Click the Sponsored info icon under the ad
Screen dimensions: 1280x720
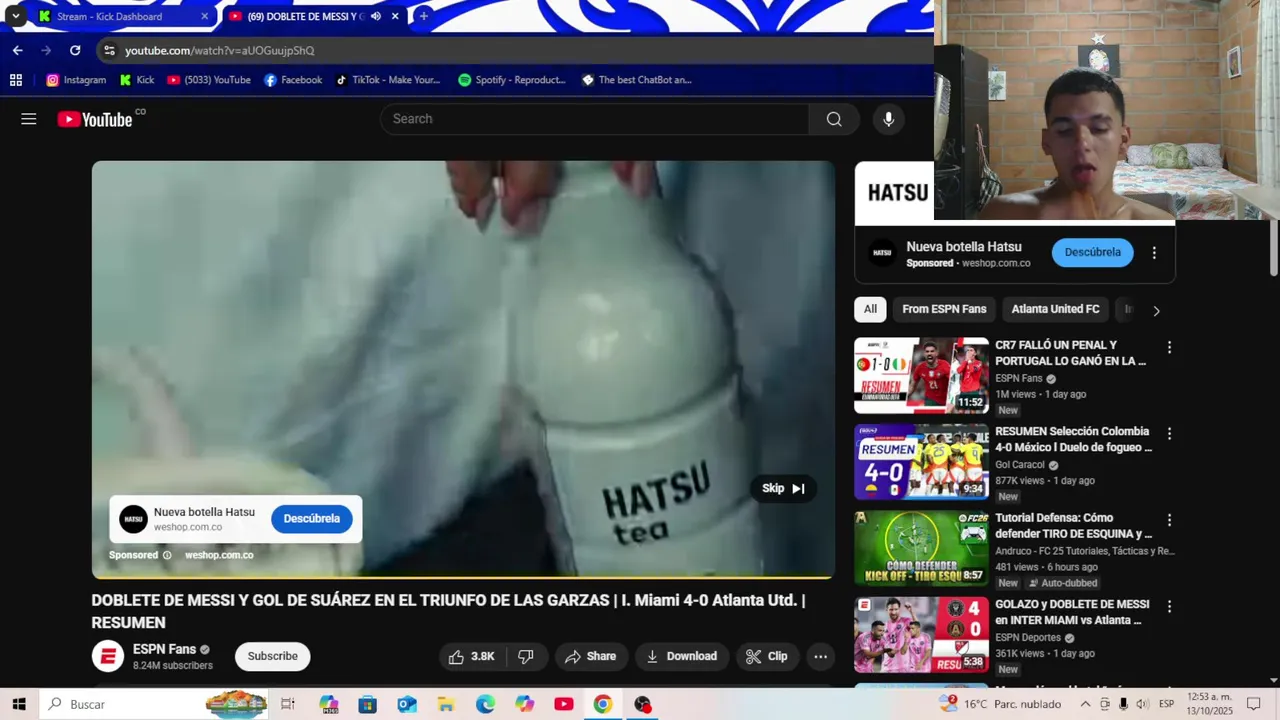tap(167, 555)
